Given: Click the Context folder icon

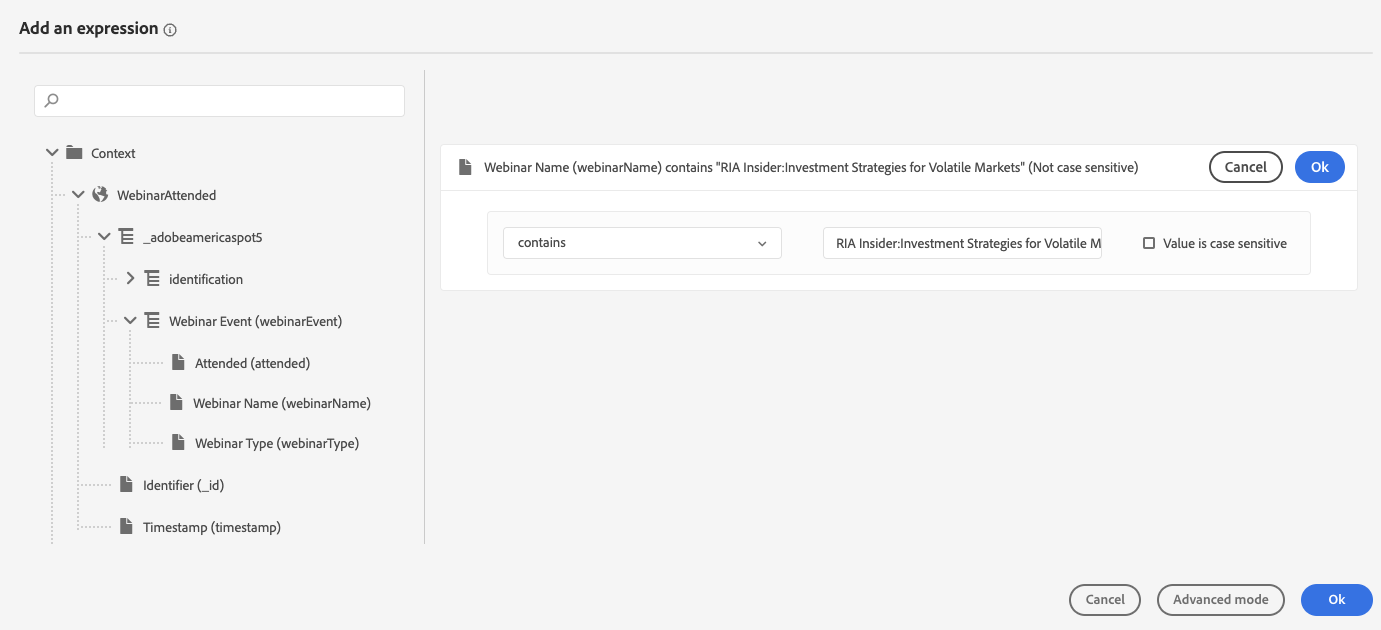Looking at the screenshot, I should tap(74, 153).
